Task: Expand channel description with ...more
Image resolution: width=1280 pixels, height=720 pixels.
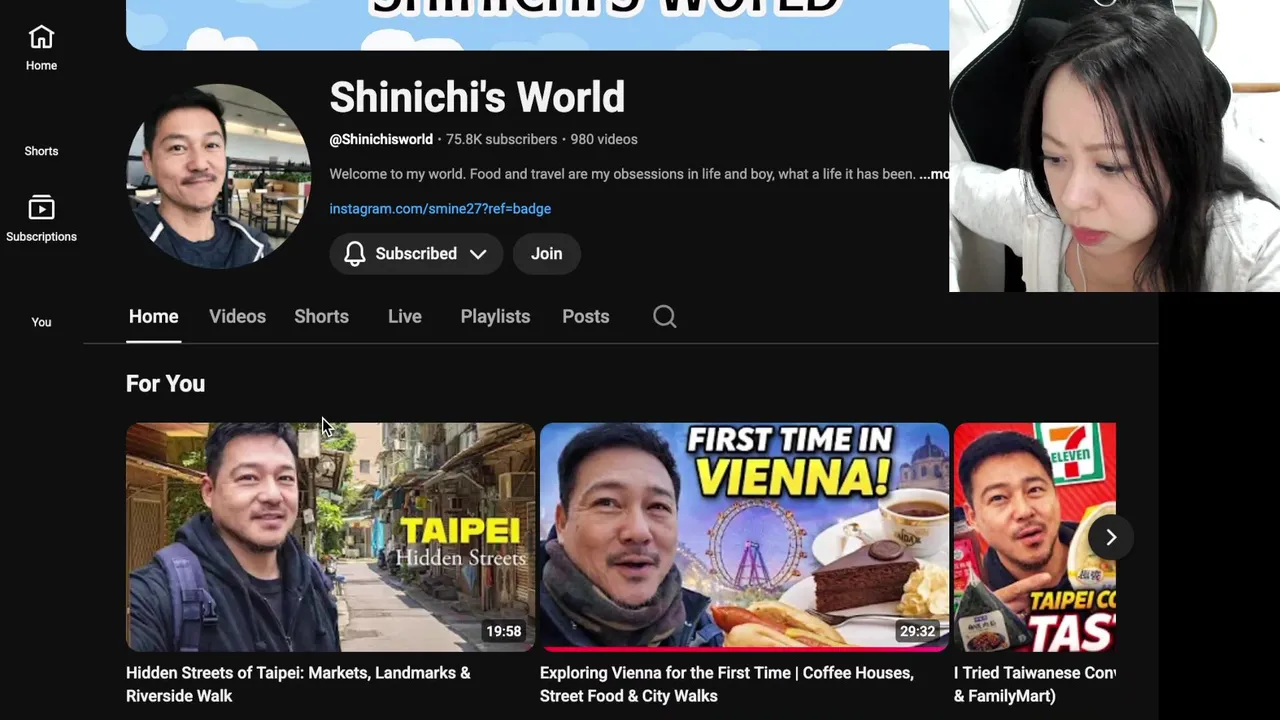Action: (934, 174)
